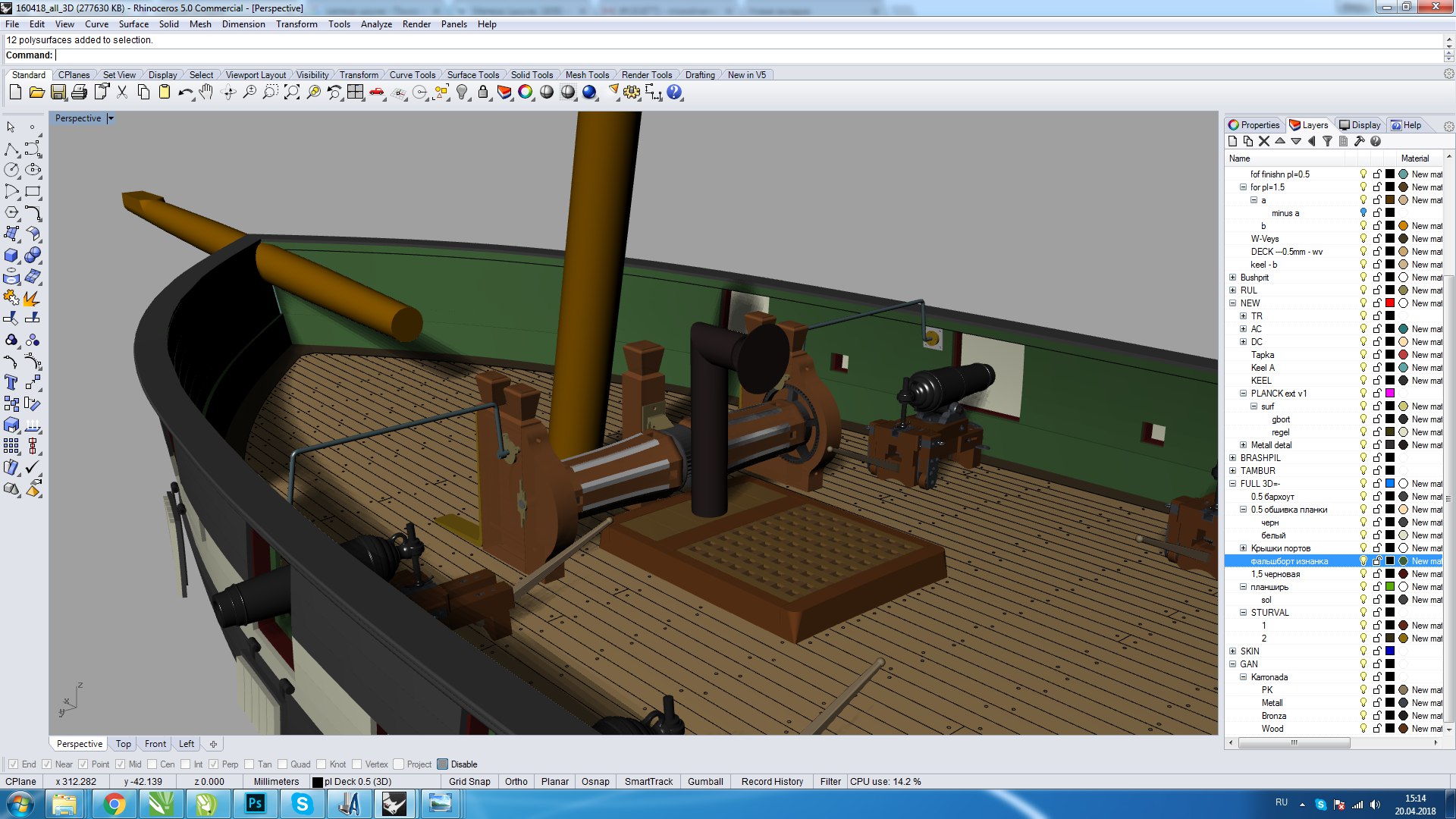Open a file using the folder icon
The height and width of the screenshot is (819, 1456).
click(36, 93)
